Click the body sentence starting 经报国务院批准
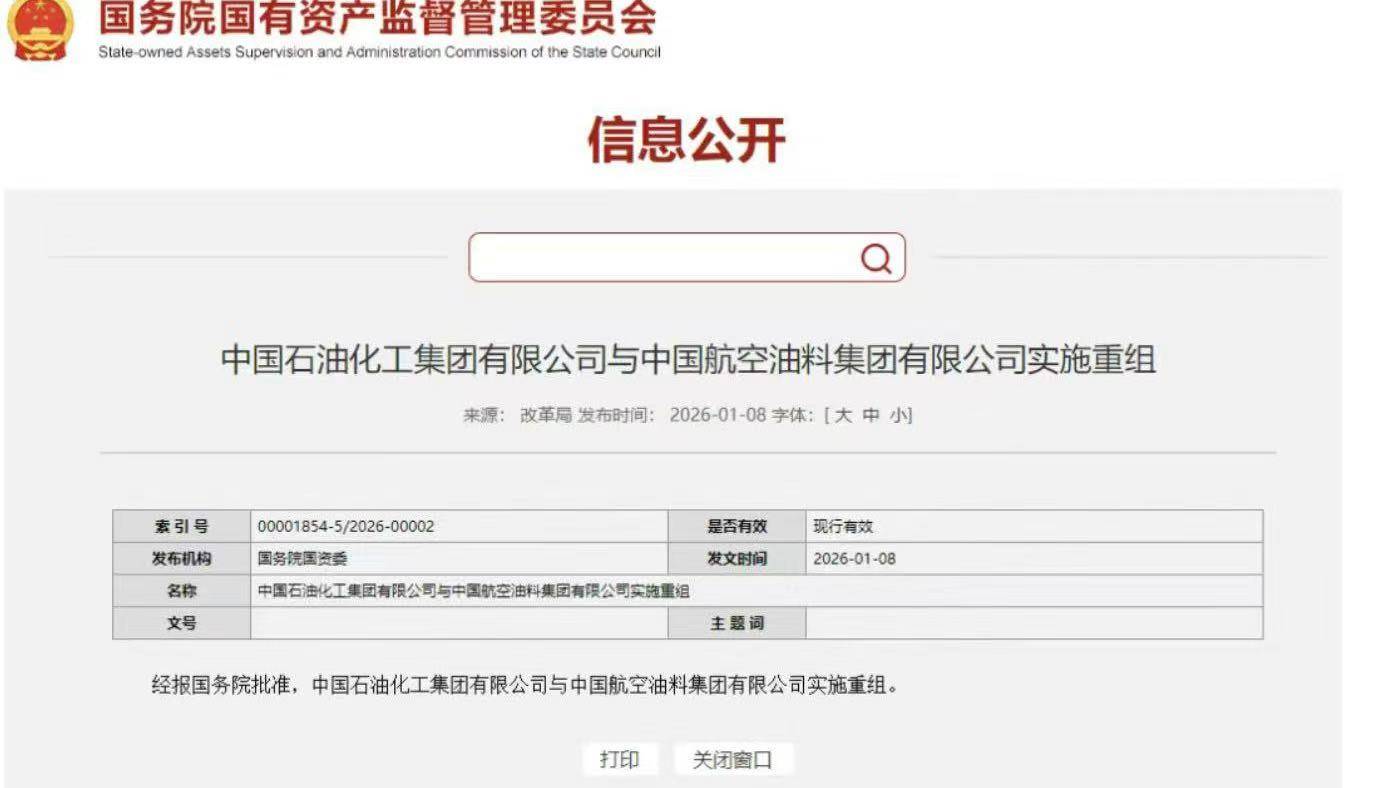The image size is (1383, 788). pos(525,686)
